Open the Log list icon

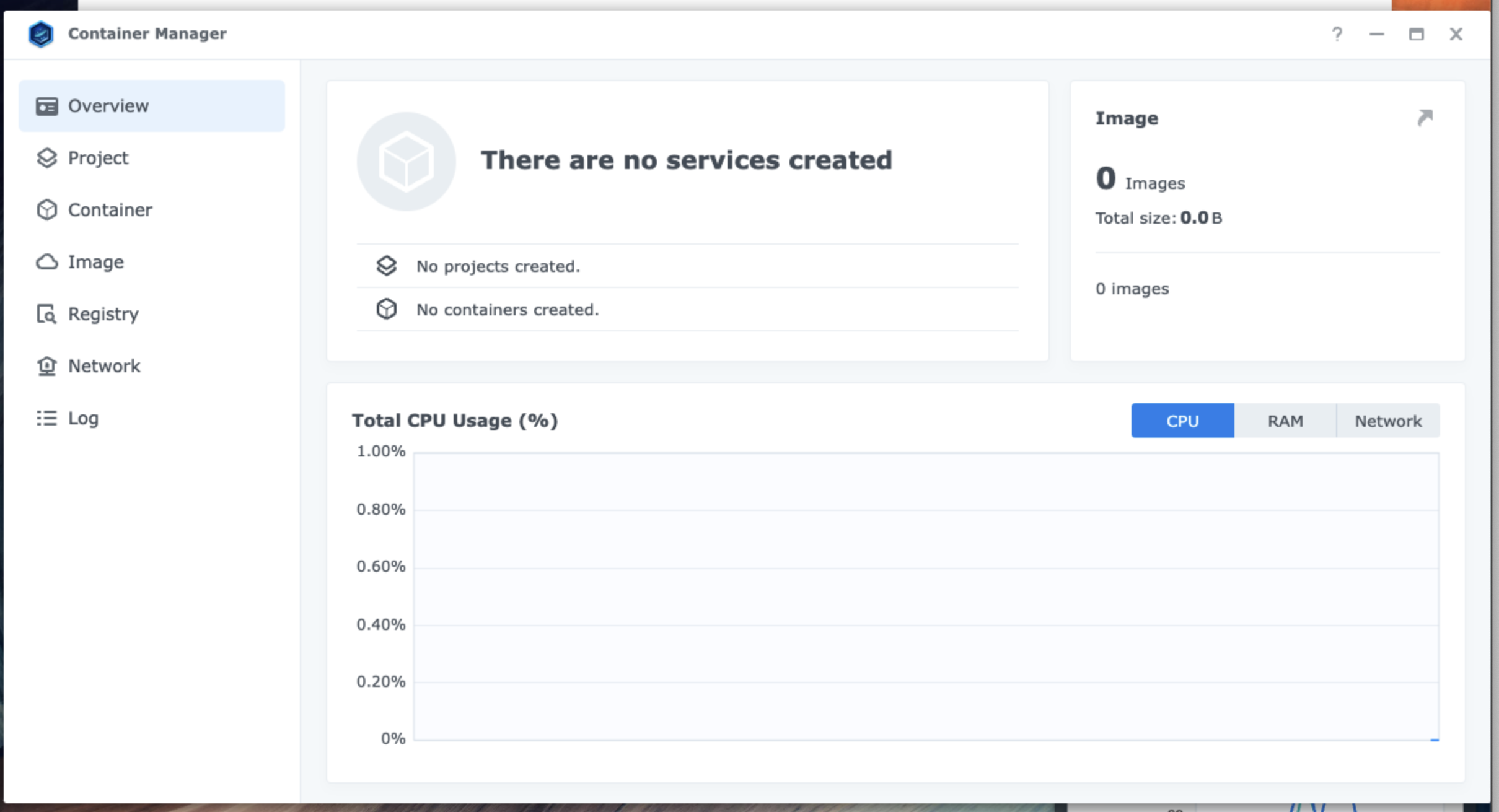point(46,418)
